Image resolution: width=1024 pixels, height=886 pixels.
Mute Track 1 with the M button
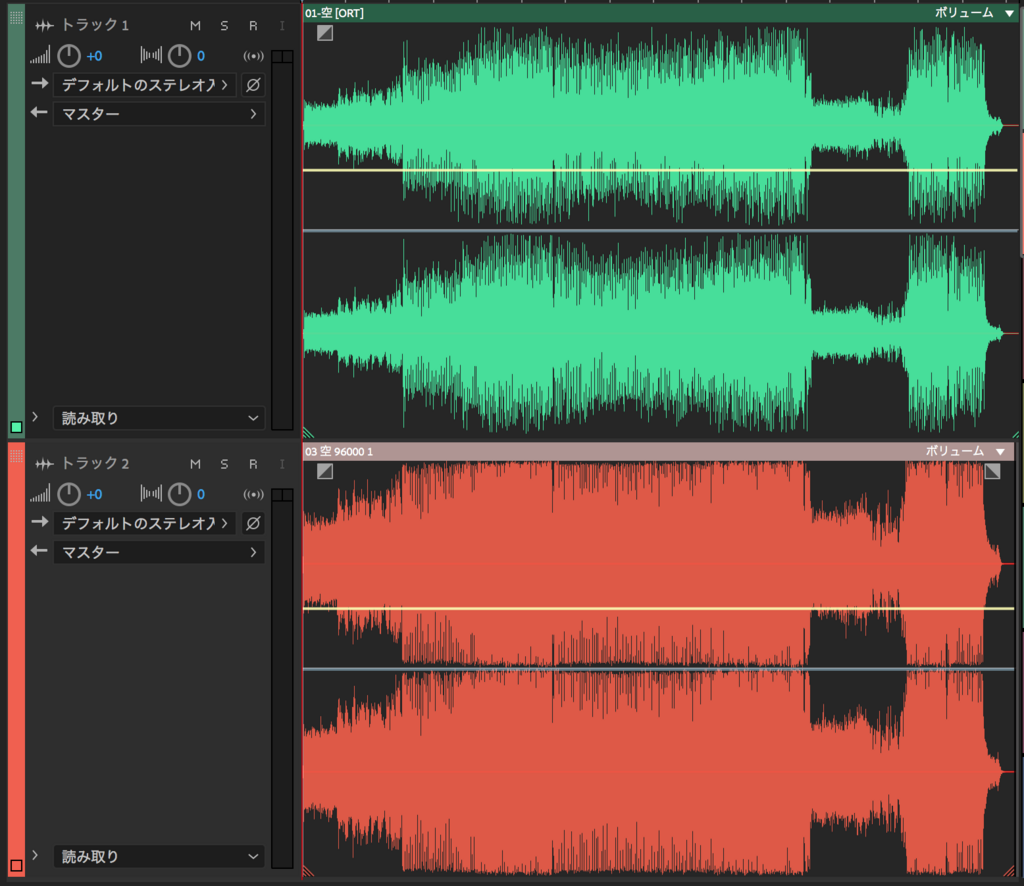click(195, 25)
